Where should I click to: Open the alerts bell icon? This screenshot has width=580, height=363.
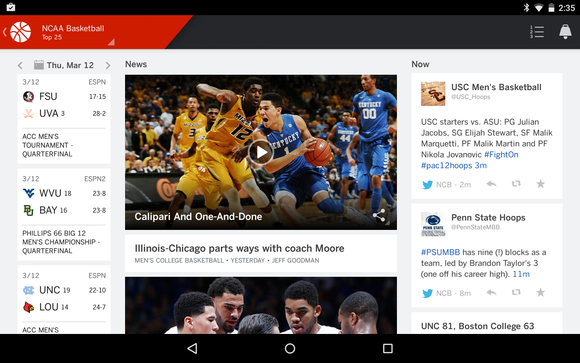pyautogui.click(x=565, y=32)
